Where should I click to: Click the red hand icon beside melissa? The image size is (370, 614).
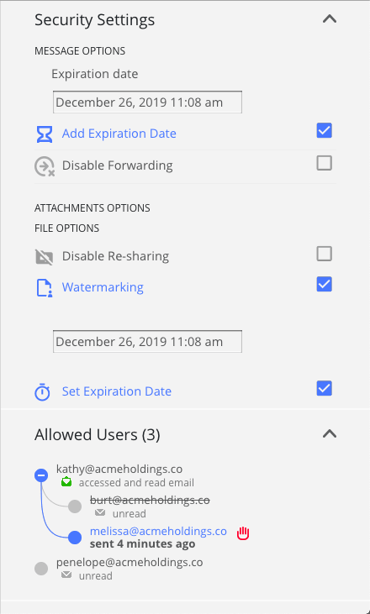(243, 533)
